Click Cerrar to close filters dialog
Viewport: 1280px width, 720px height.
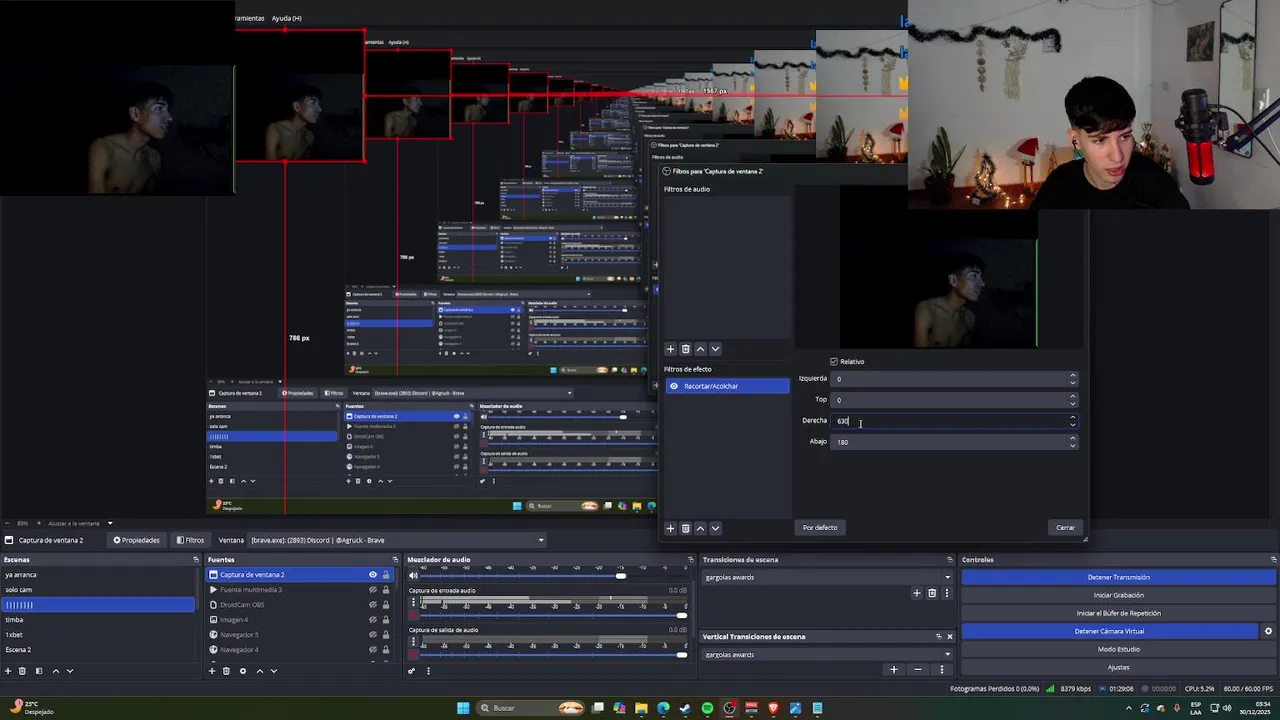point(1066,528)
